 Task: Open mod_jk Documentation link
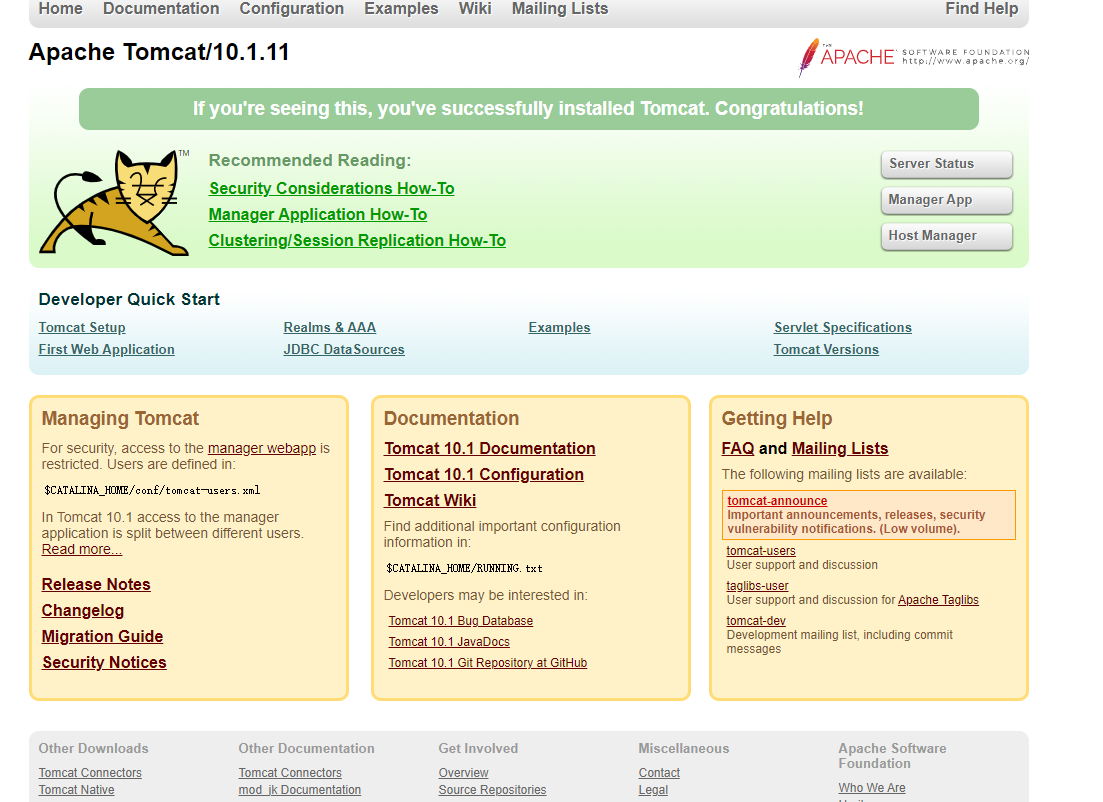click(300, 790)
